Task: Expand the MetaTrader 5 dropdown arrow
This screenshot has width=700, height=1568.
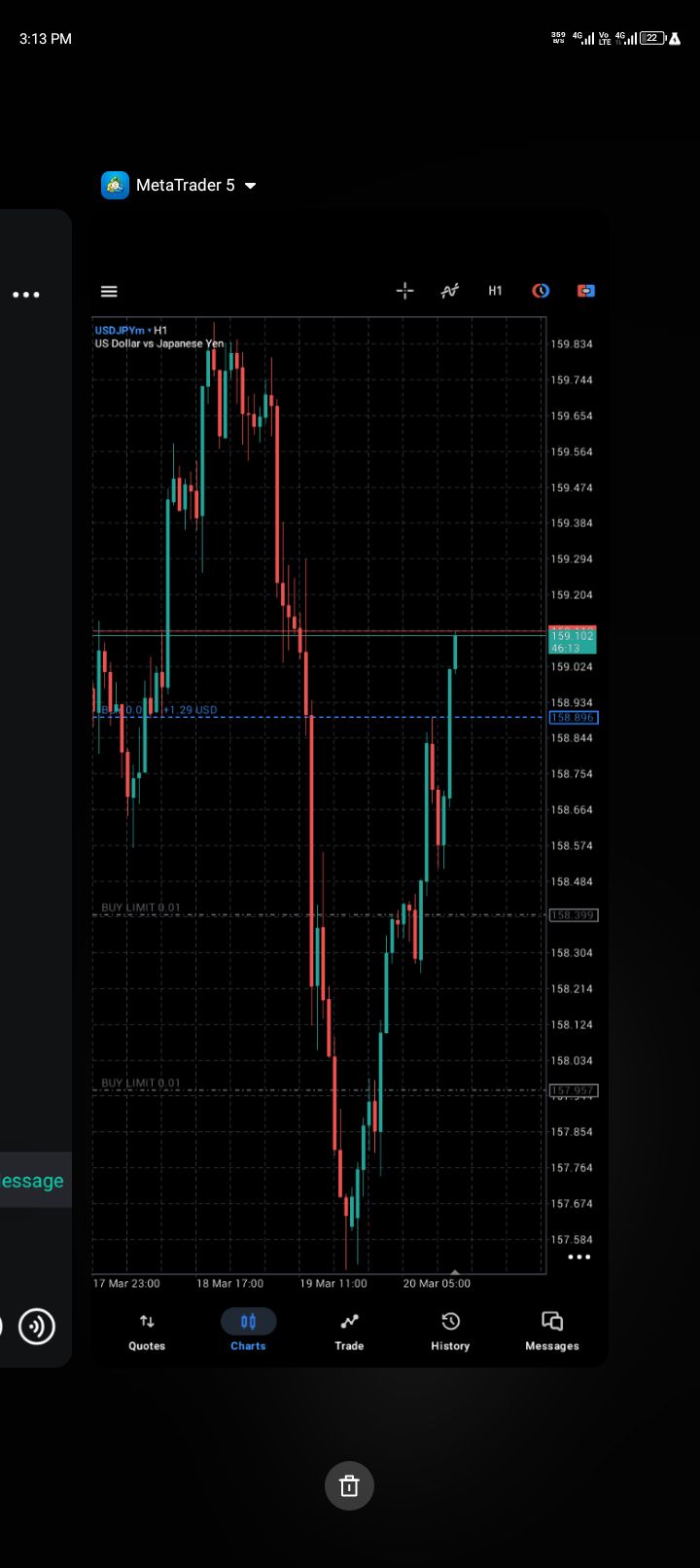Action: coord(251,186)
